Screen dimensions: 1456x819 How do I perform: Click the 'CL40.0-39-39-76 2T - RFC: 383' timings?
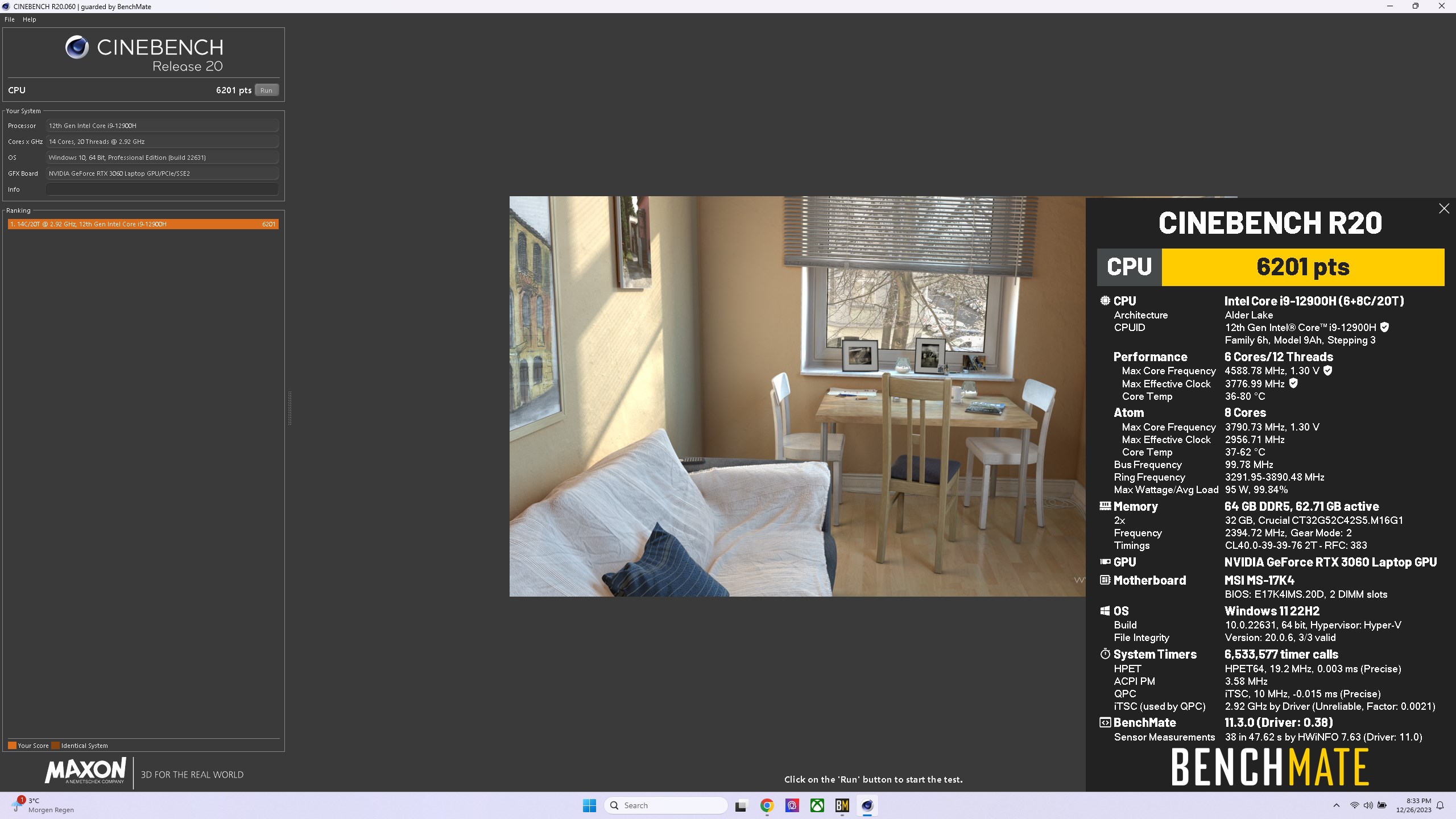pyautogui.click(x=1296, y=545)
